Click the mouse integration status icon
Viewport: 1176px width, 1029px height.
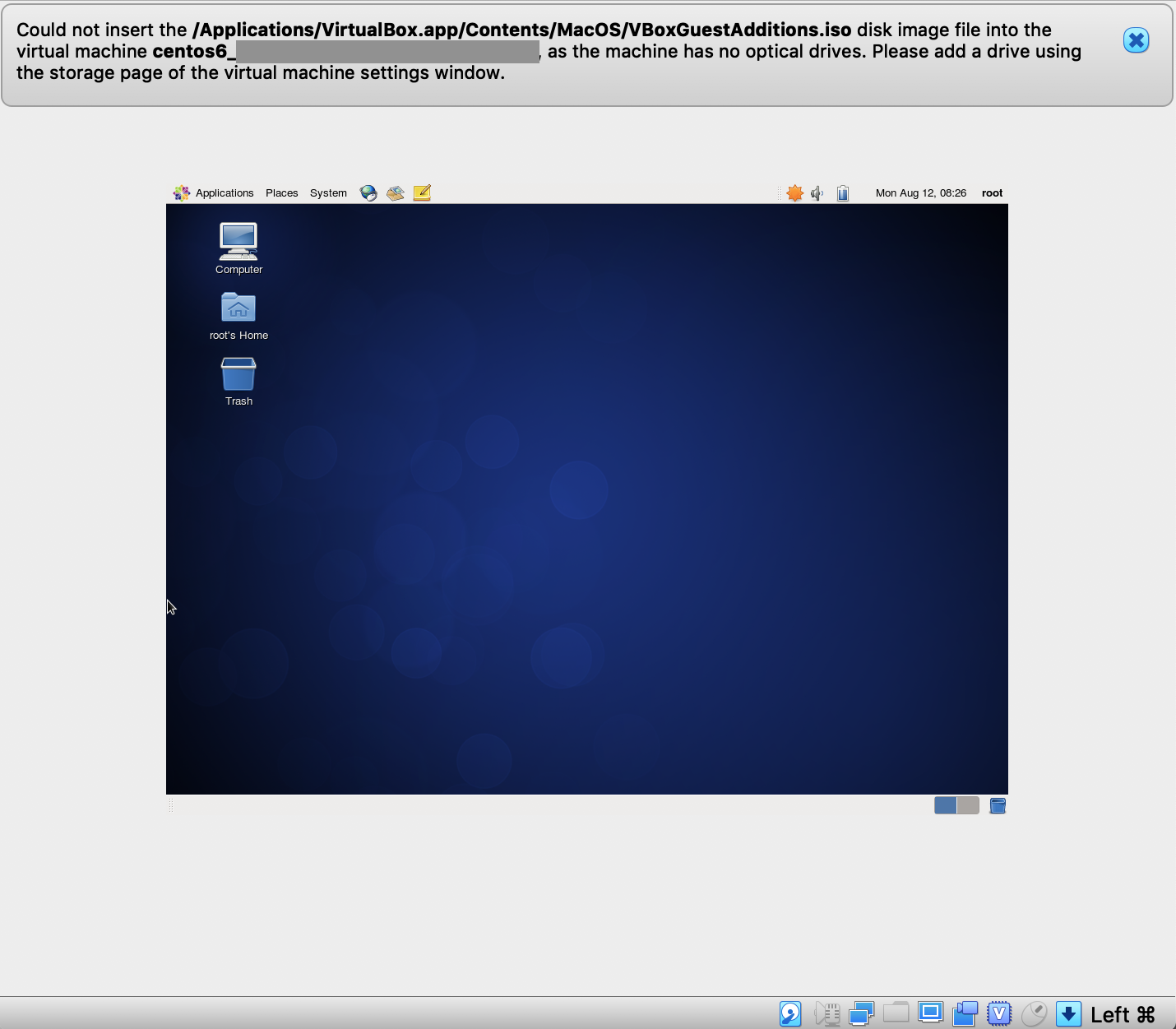1034,1013
